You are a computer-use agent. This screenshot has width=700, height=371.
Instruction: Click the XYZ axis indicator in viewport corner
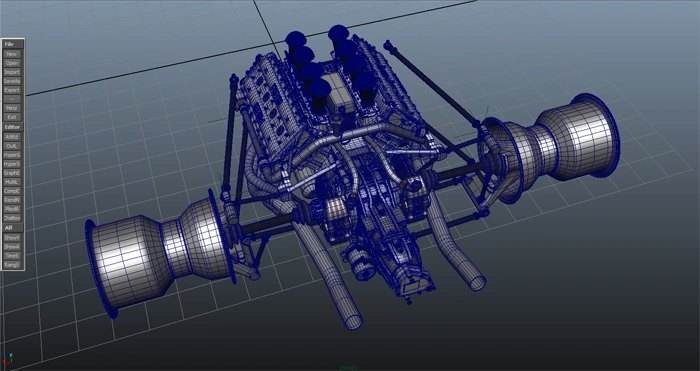pyautogui.click(x=8, y=358)
